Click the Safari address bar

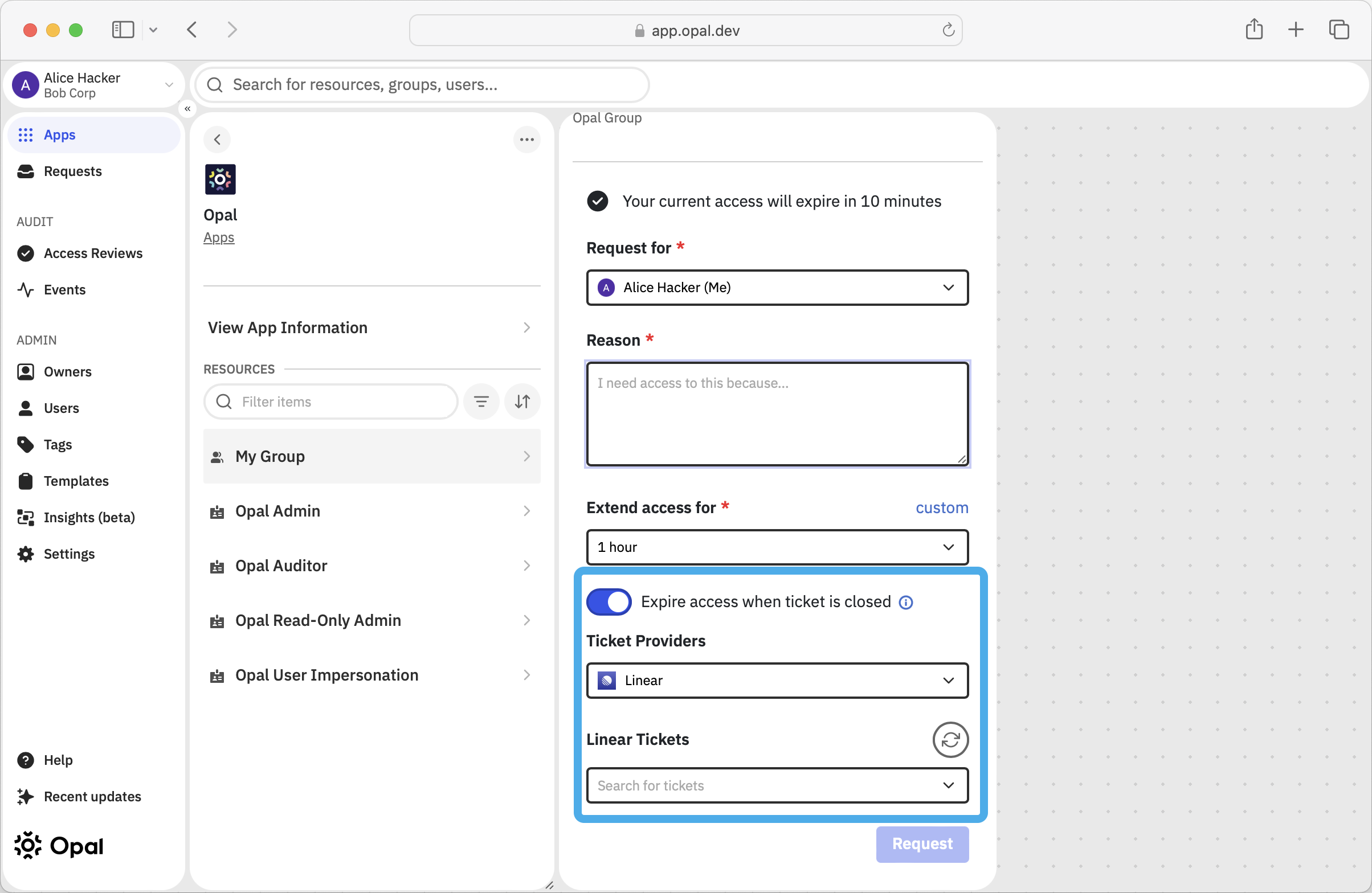point(685,30)
